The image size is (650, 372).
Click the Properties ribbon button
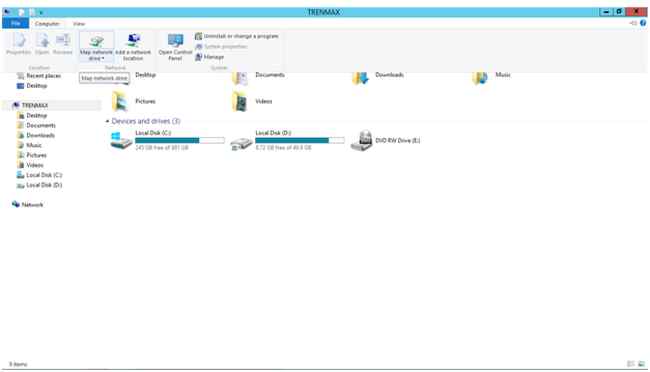coord(19,44)
